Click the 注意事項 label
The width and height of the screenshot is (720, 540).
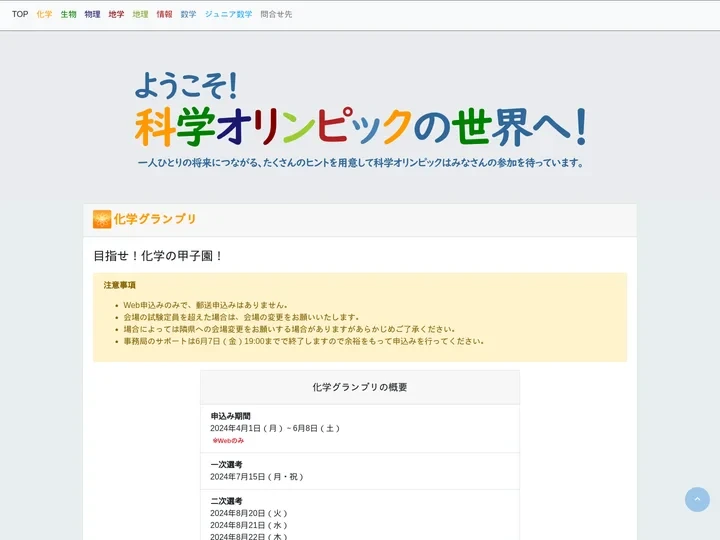click(119, 285)
